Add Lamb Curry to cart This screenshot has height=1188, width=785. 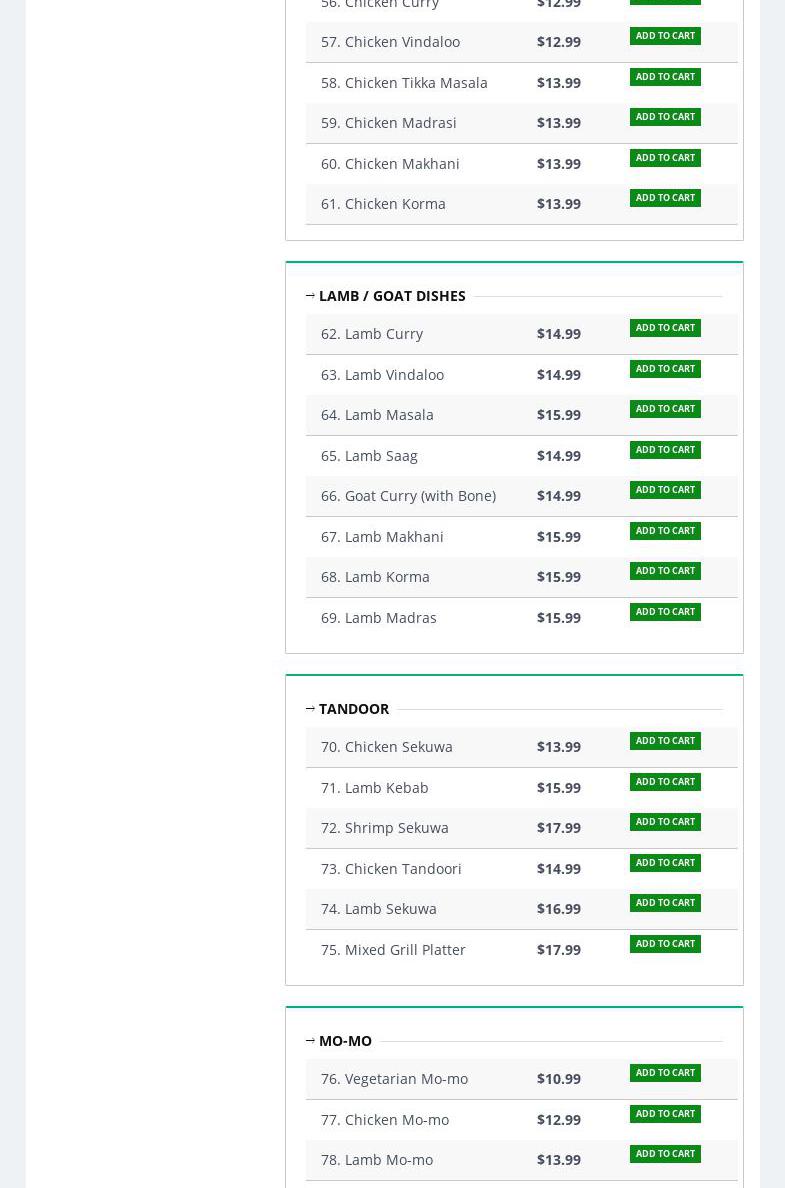tap(665, 328)
